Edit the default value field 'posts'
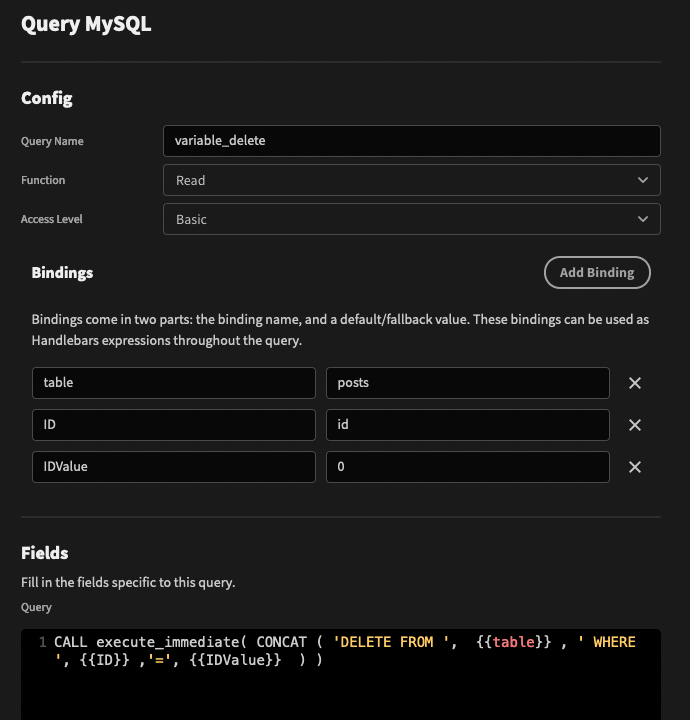The image size is (690, 720). [x=468, y=383]
